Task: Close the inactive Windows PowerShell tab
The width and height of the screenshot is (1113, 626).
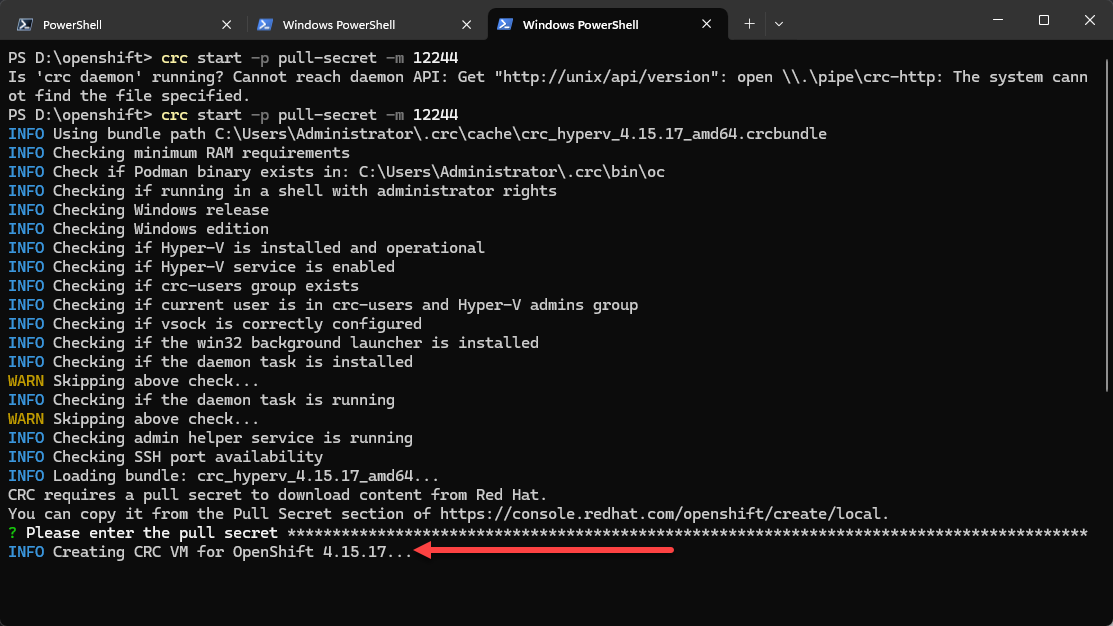Action: pos(467,24)
